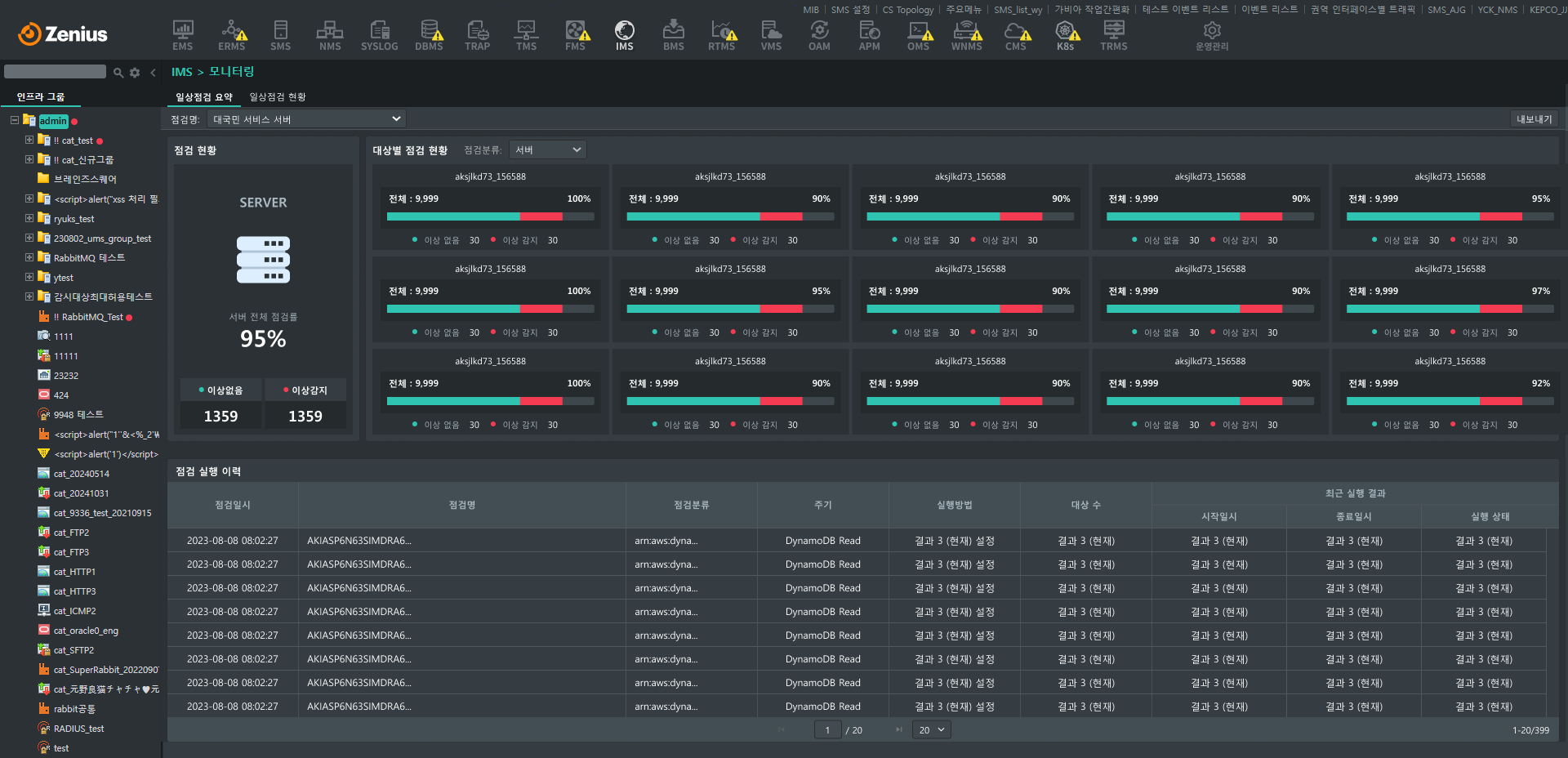Image resolution: width=1568 pixels, height=758 pixels.
Task: Expand the ryuks_test group
Action: pyautogui.click(x=29, y=218)
